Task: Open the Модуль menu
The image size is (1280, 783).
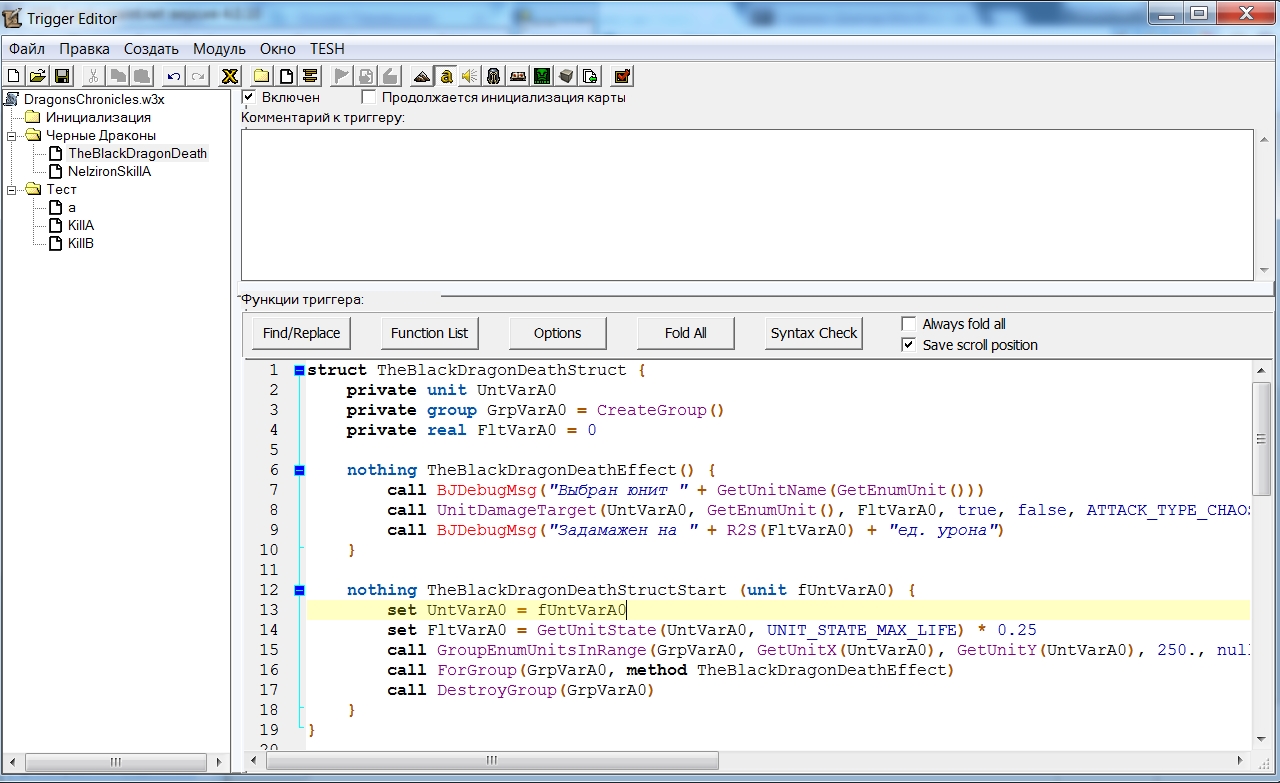Action: pos(219,48)
